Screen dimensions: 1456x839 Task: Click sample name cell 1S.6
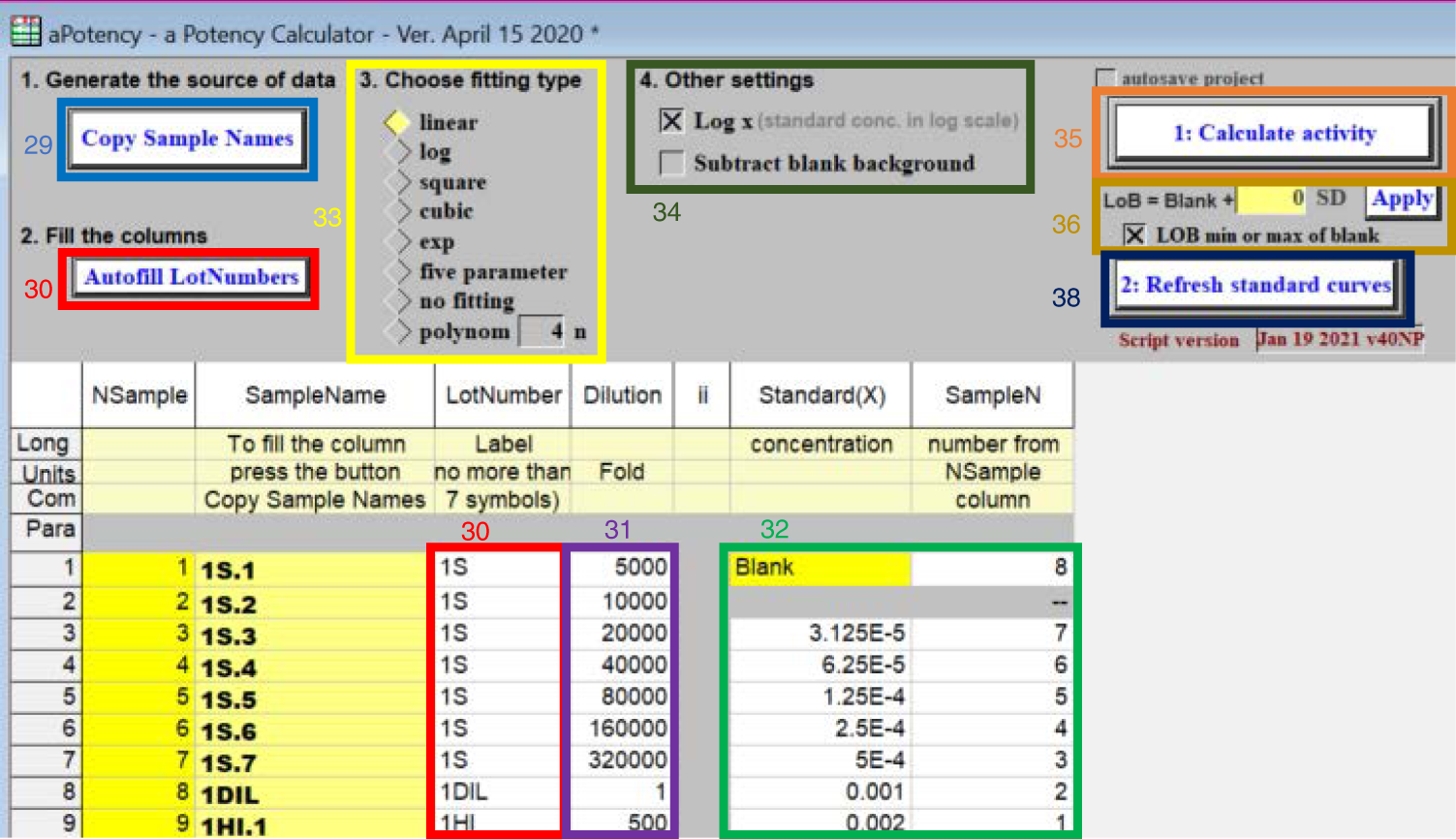click(x=315, y=730)
